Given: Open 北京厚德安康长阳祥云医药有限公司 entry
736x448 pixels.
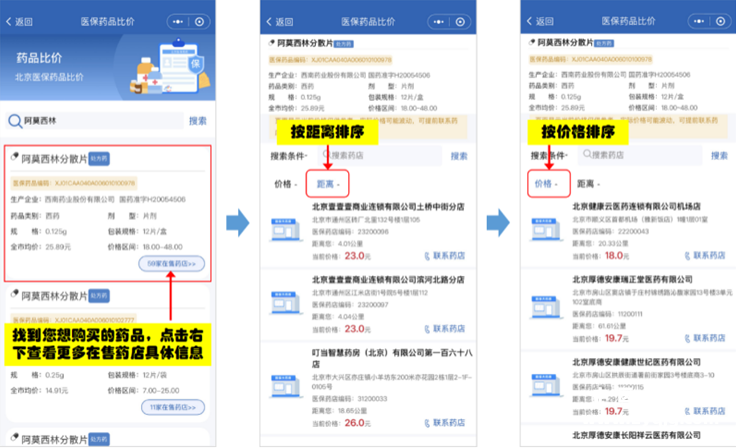Looking at the screenshot, I should click(x=636, y=435).
